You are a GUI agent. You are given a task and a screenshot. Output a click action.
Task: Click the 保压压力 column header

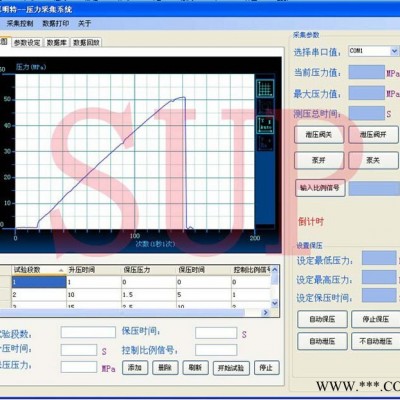[x=149, y=270]
